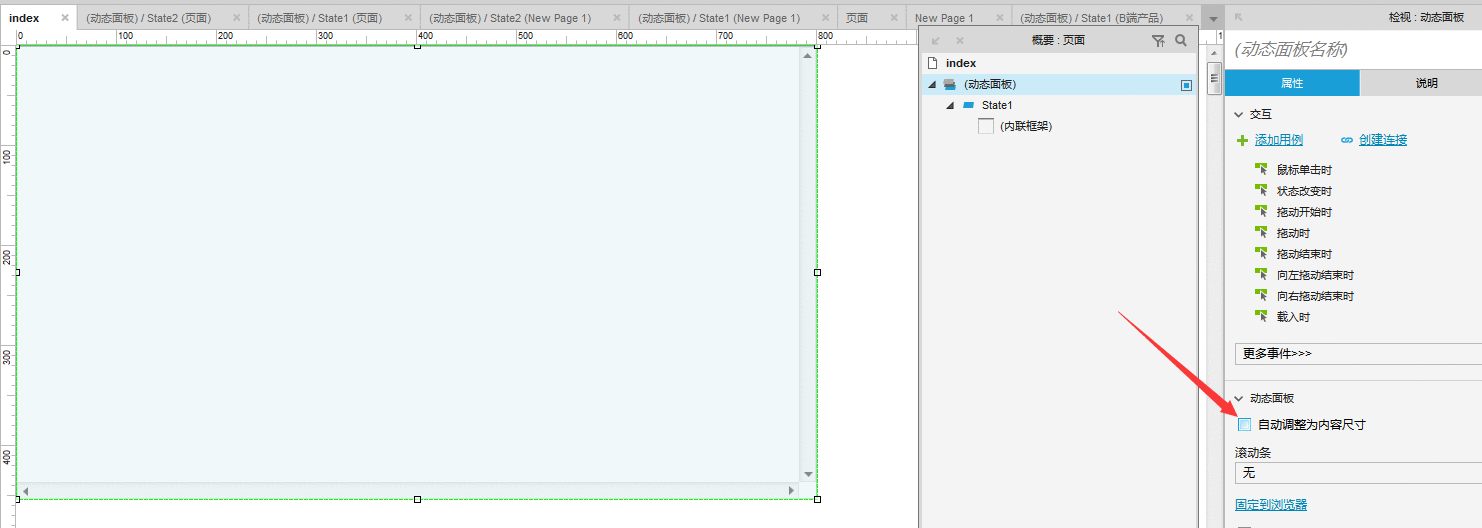
Task: Close the 页面 tab
Action: click(x=894, y=18)
